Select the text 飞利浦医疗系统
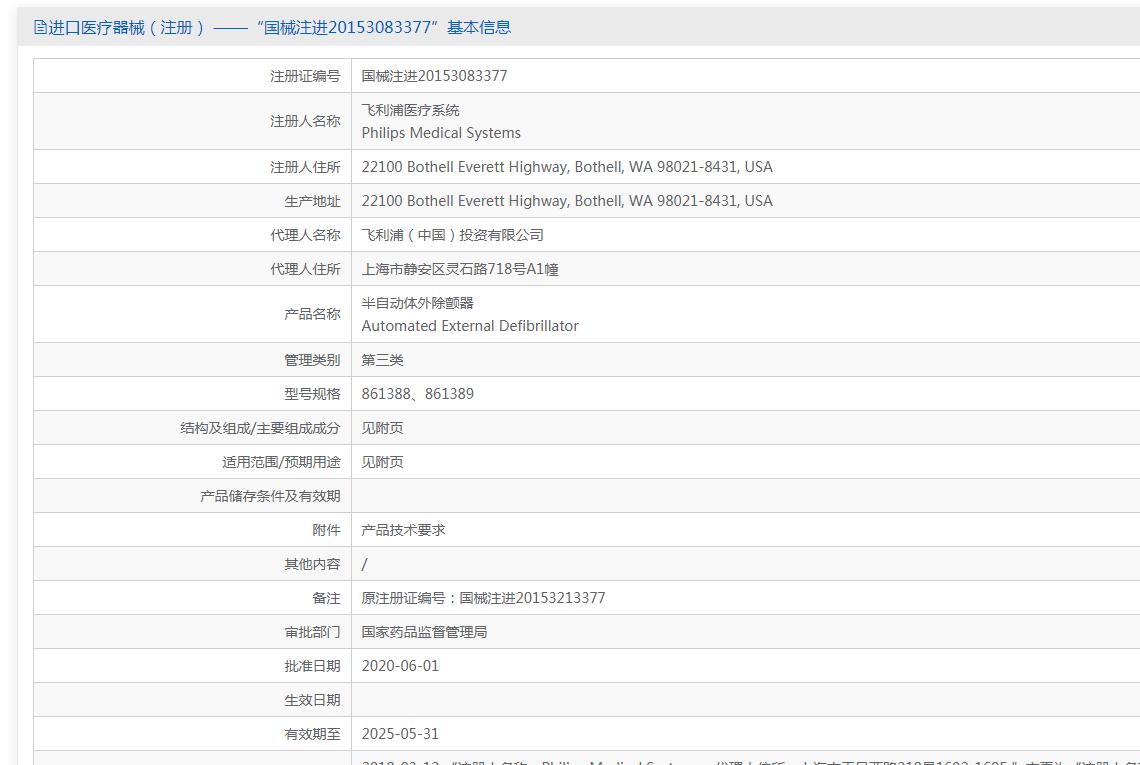 click(x=410, y=110)
